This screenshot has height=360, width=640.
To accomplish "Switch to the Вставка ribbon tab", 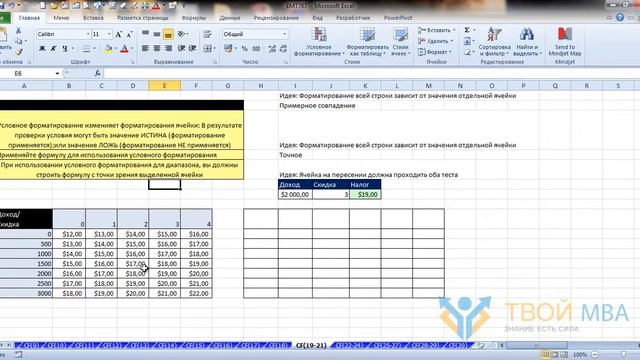I will (x=93, y=18).
